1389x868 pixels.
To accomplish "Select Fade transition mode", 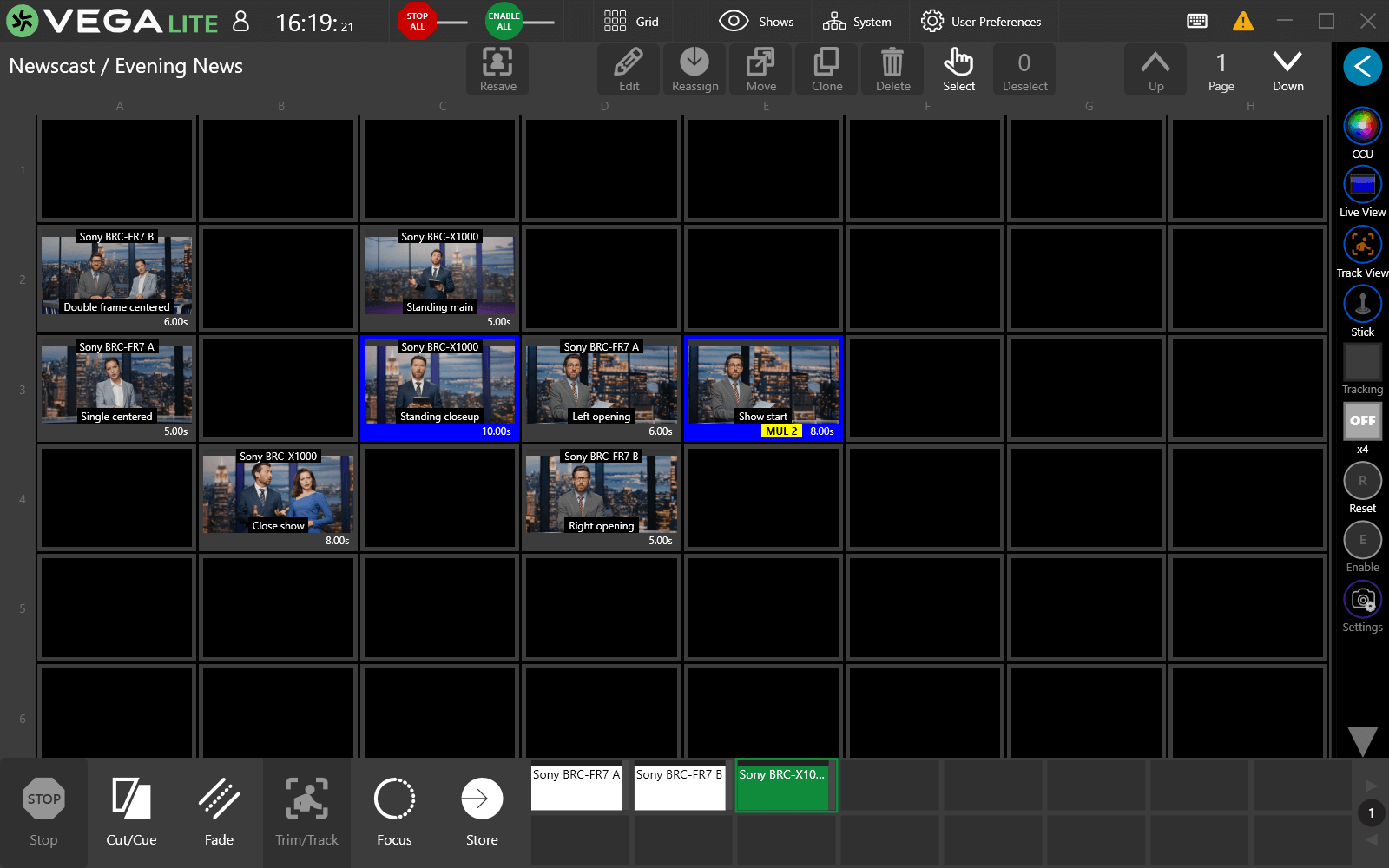I will (219, 812).
